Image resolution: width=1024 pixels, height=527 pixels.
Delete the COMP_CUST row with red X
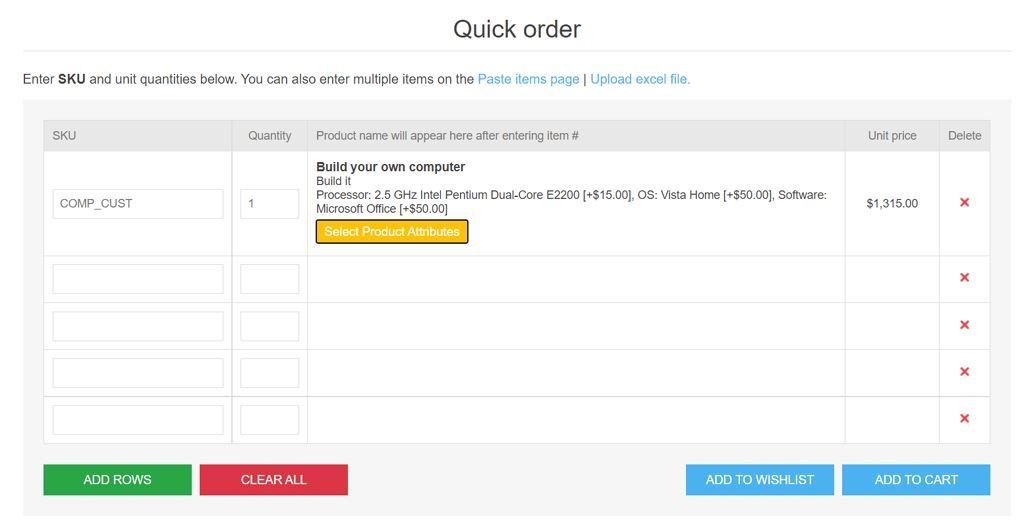click(964, 202)
